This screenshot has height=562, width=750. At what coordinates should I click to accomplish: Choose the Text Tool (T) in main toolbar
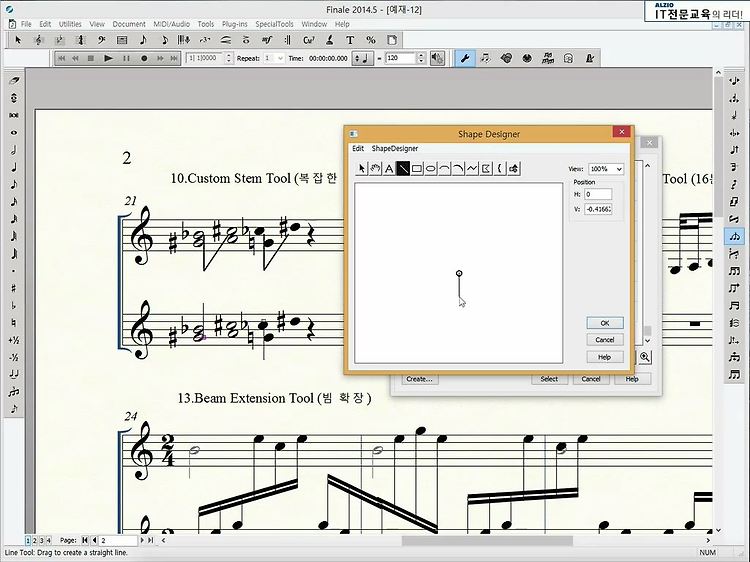point(350,40)
